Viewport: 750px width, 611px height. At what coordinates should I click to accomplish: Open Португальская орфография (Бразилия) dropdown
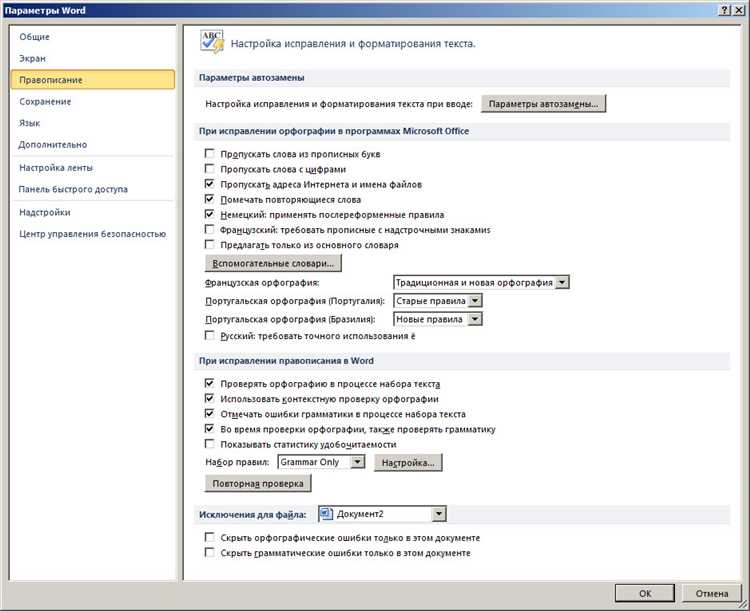point(475,319)
